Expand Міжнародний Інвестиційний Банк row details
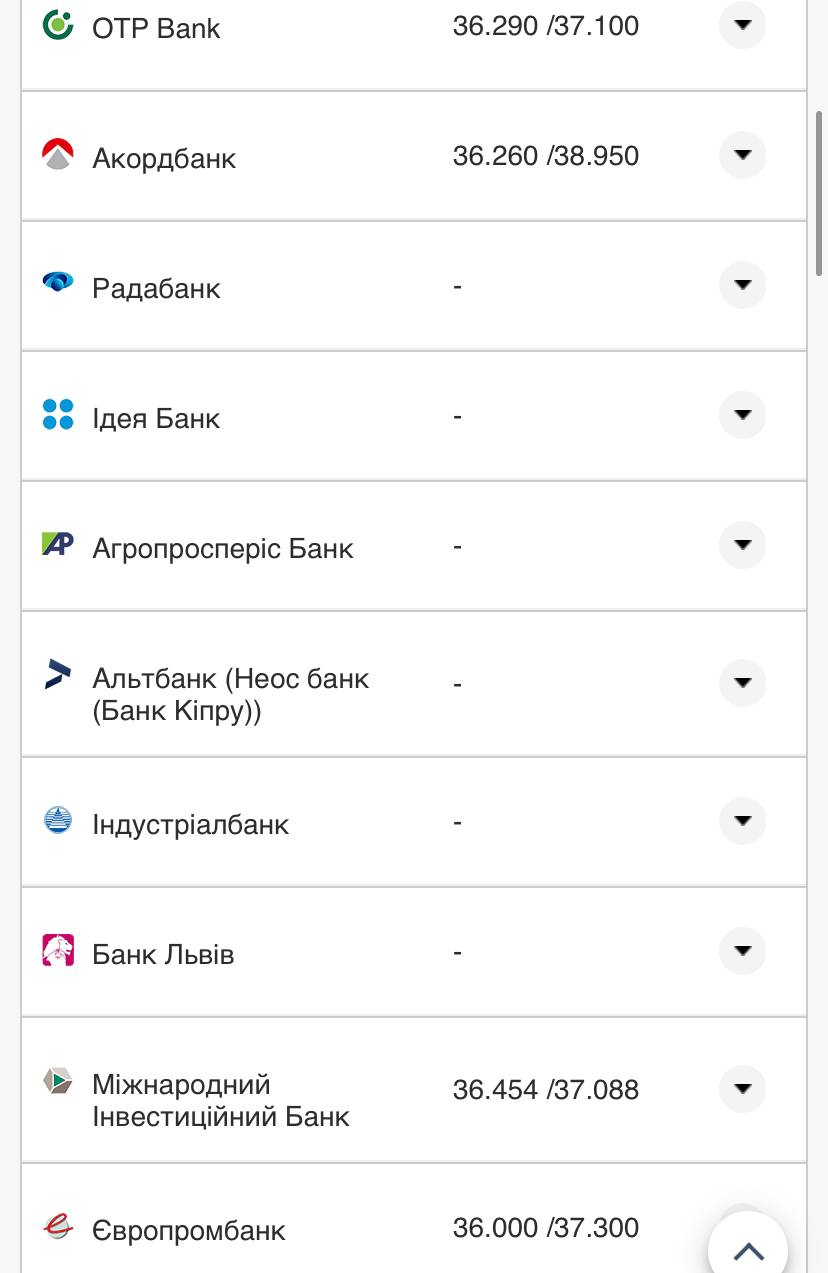This screenshot has width=828, height=1273. coord(742,1088)
